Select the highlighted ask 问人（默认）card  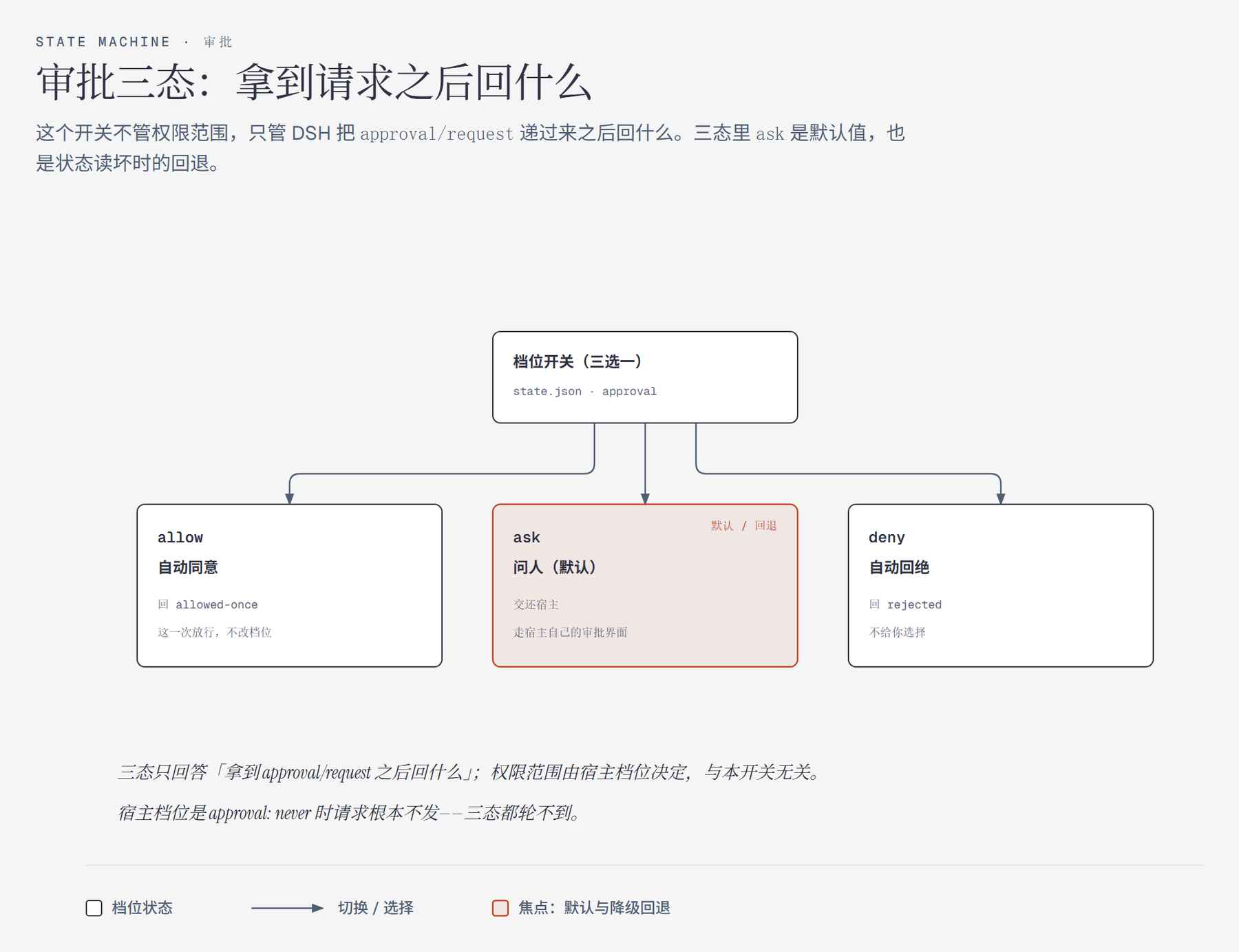click(645, 585)
